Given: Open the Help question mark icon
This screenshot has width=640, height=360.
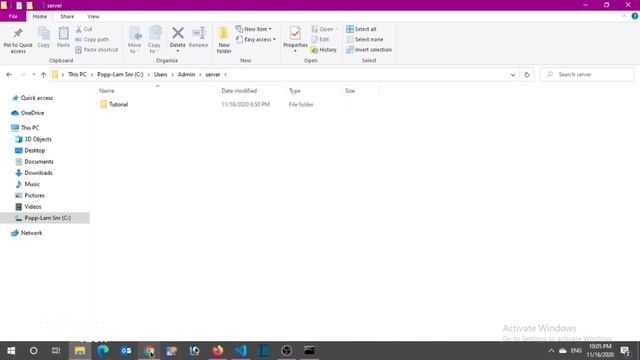Looking at the screenshot, I should click(634, 16).
